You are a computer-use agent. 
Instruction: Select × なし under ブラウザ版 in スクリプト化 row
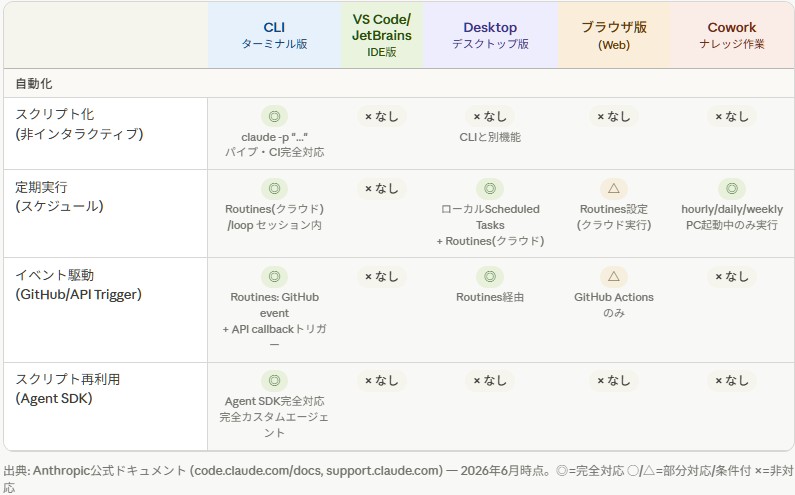pyautogui.click(x=613, y=116)
